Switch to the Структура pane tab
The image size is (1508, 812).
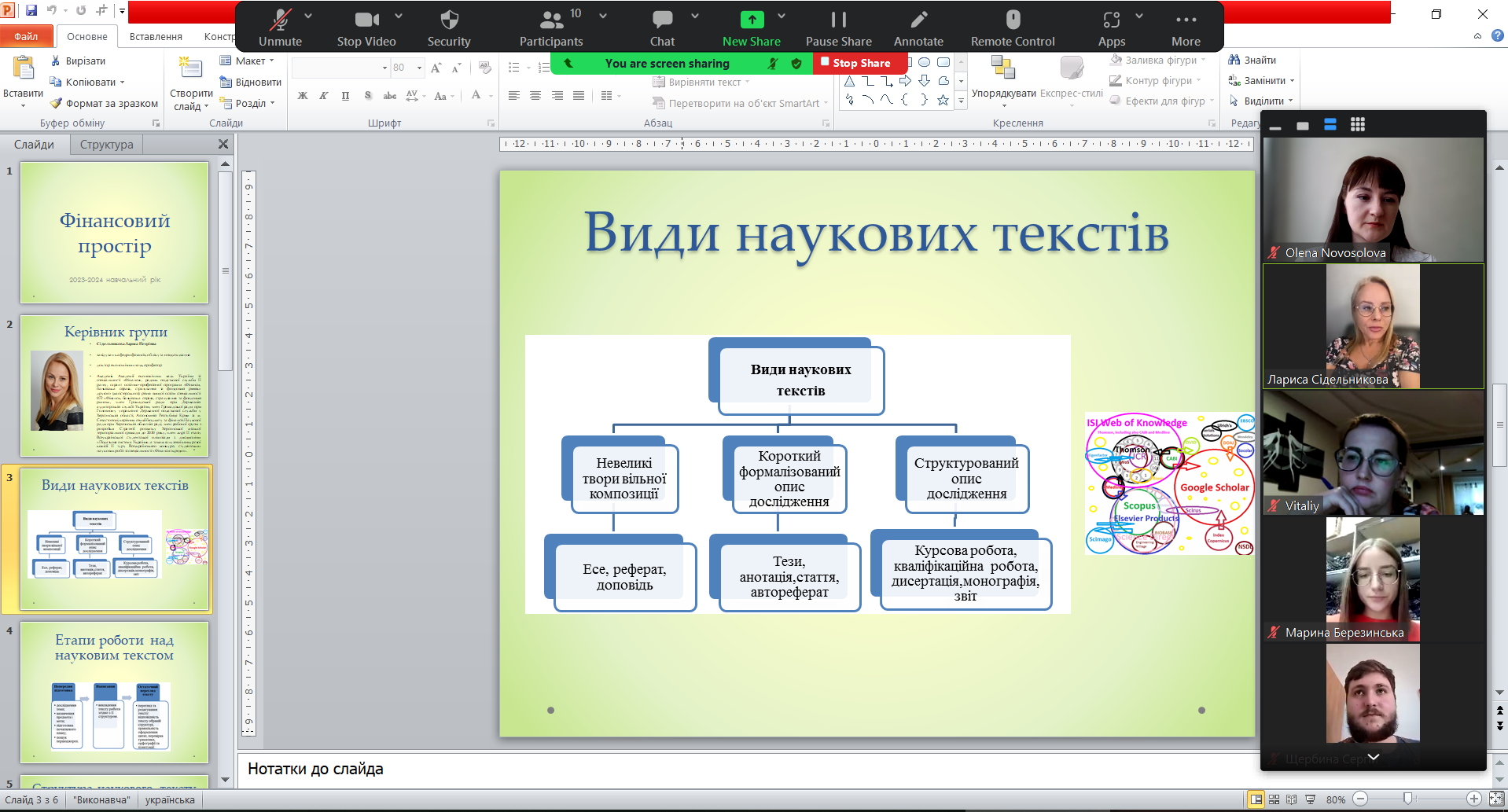[106, 145]
